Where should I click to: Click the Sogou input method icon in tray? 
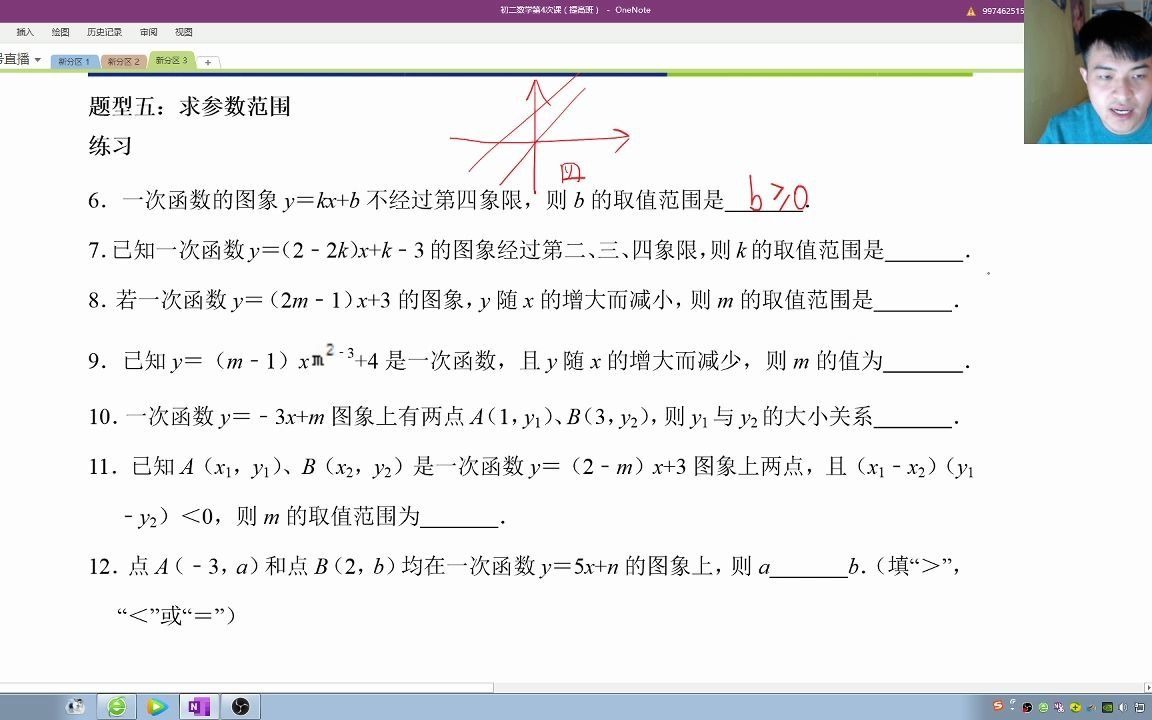coord(998,707)
